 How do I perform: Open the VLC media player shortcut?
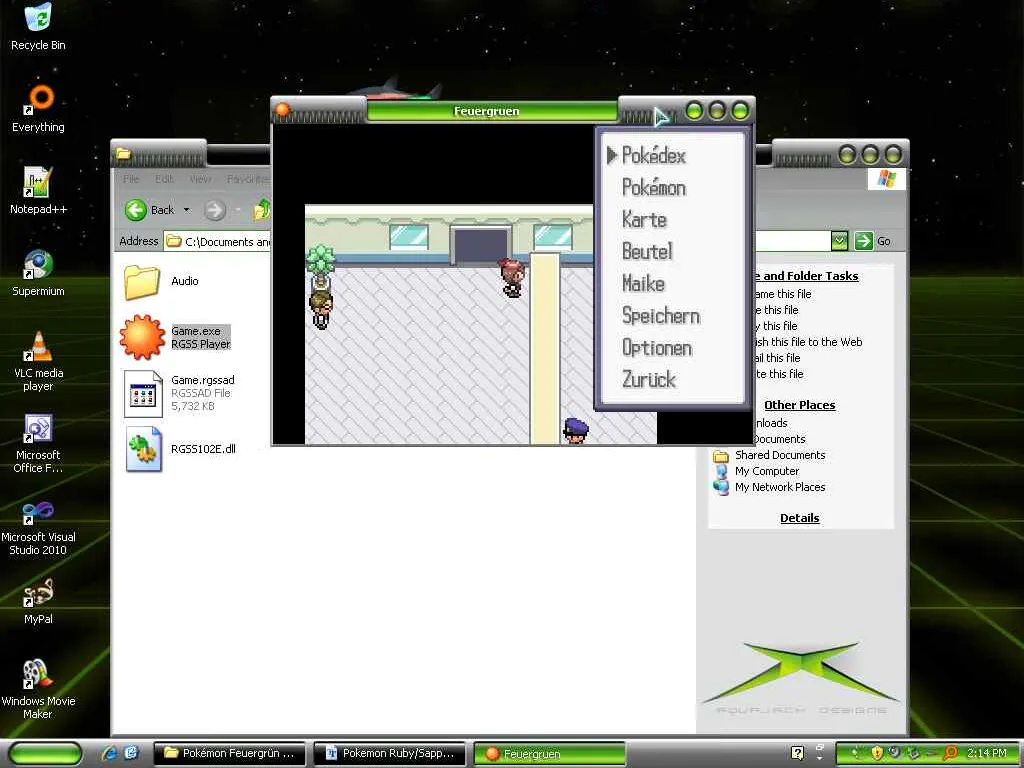pos(38,361)
